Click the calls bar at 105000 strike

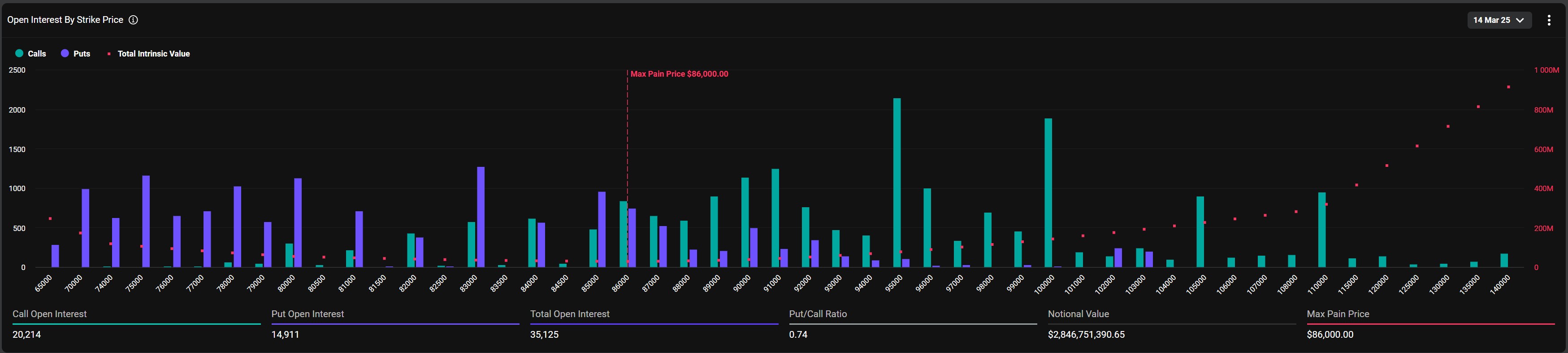tap(1200, 232)
